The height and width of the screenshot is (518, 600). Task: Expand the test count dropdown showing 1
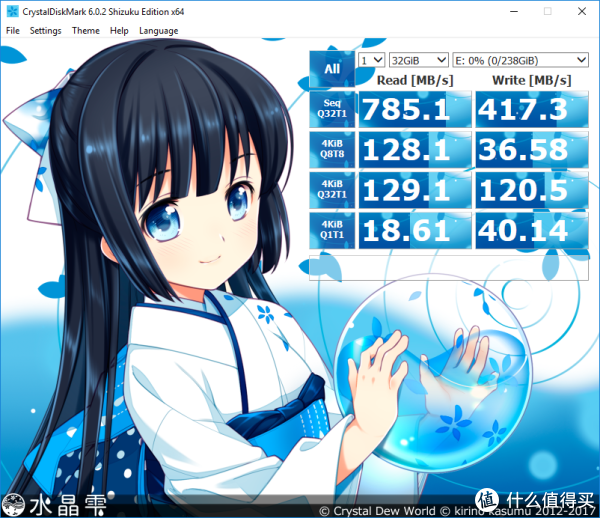372,60
